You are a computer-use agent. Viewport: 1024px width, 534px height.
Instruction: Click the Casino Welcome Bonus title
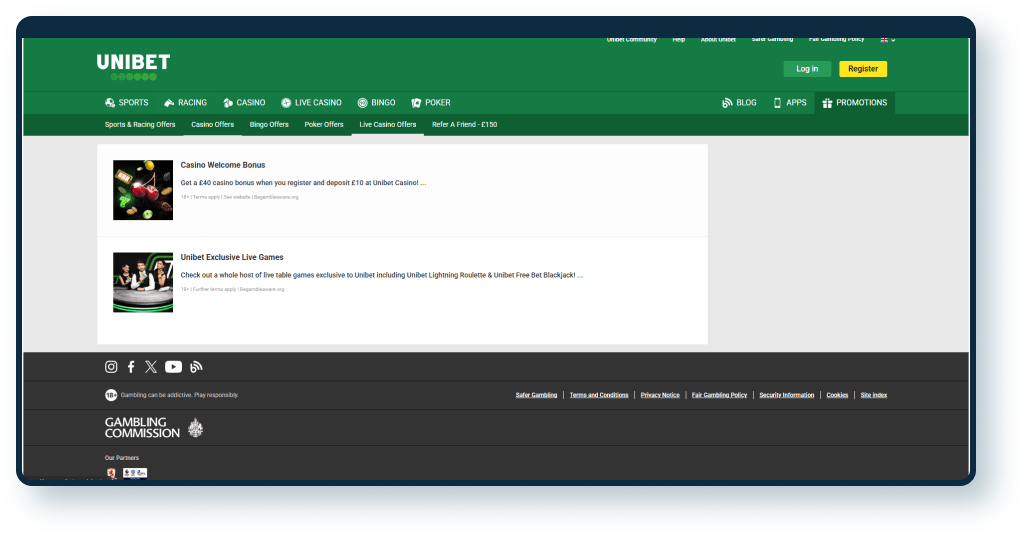click(x=223, y=165)
